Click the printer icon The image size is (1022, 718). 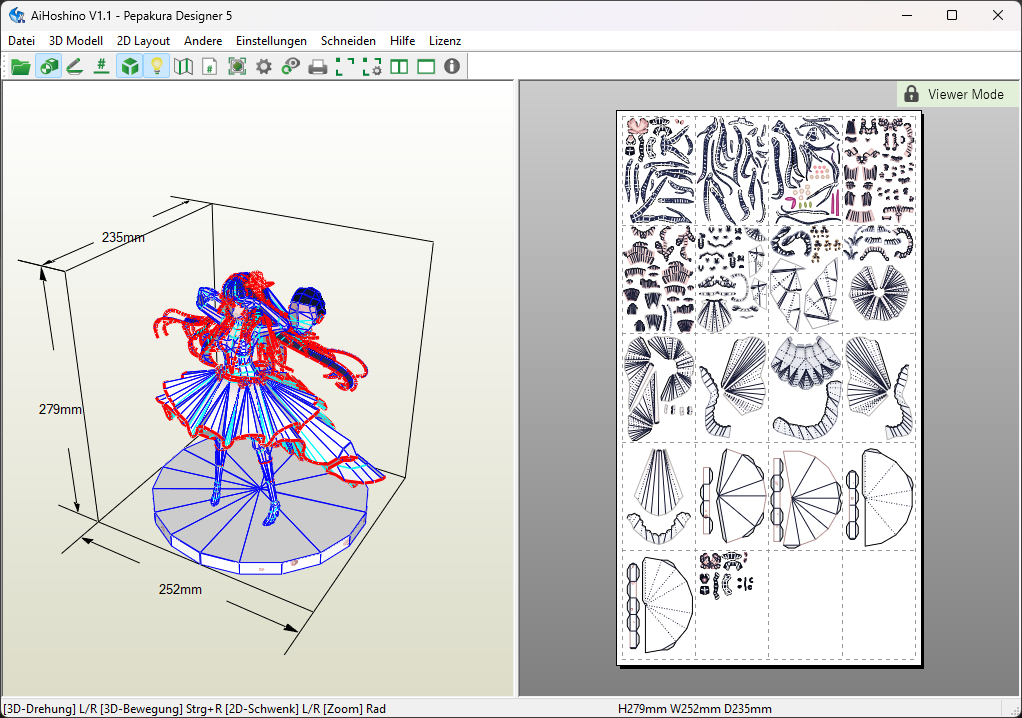click(x=317, y=67)
